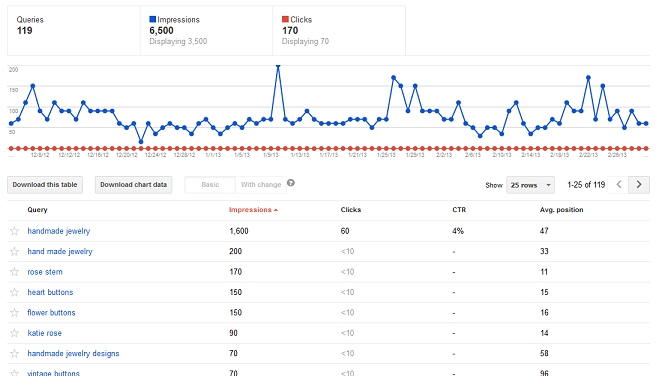
Task: Sort by CTR column header
Action: tap(459, 210)
